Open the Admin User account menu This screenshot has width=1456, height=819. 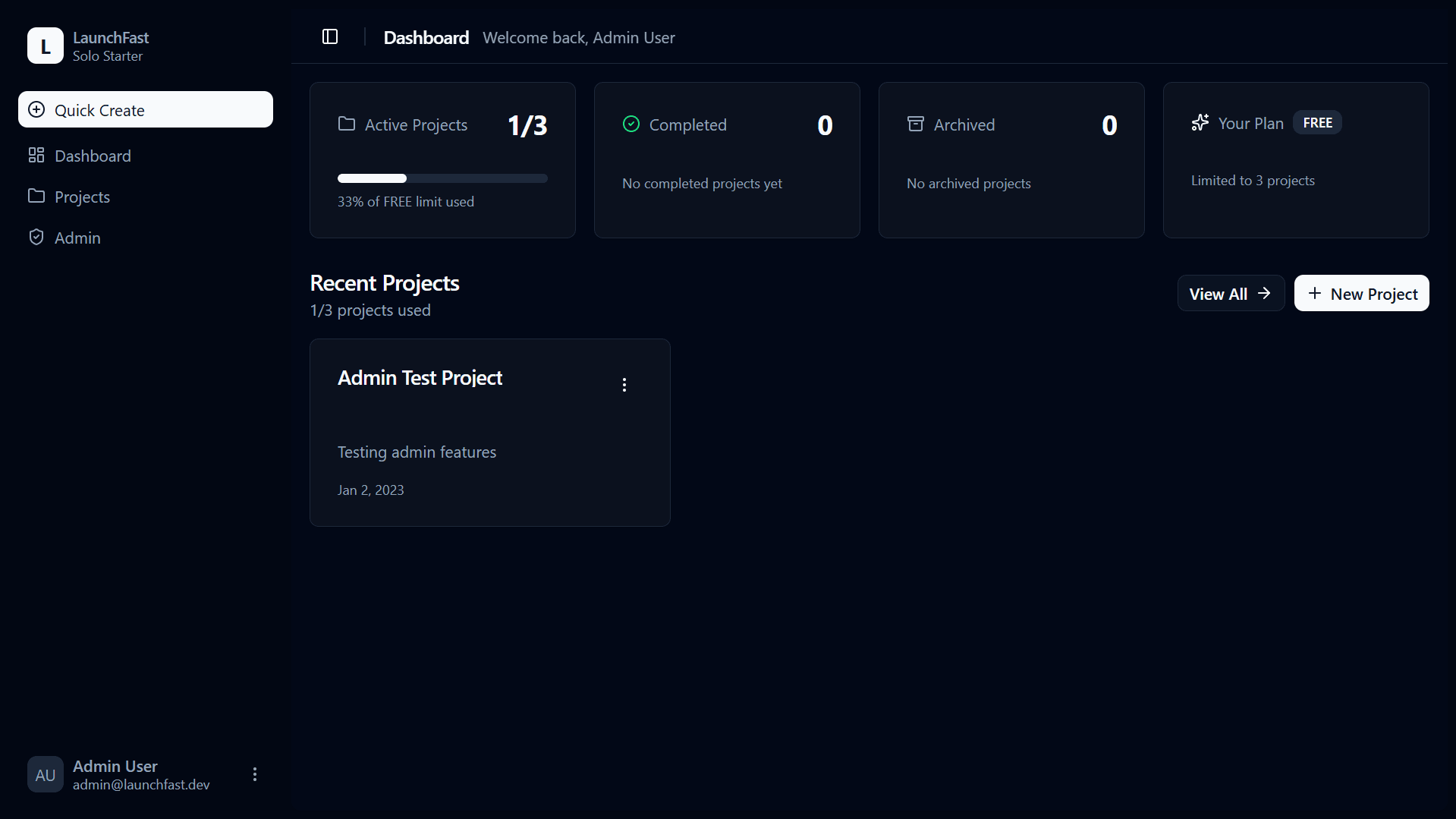253,774
